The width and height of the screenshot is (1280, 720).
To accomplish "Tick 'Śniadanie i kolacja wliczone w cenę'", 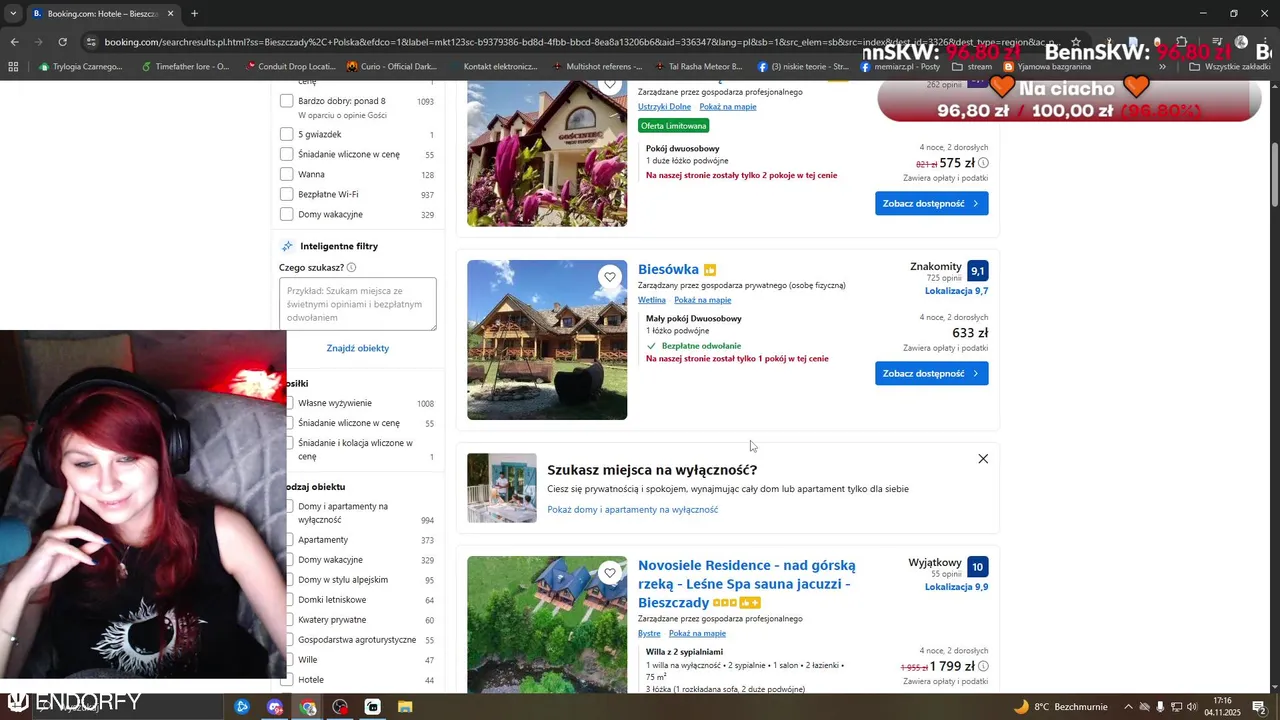I will click(290, 443).
